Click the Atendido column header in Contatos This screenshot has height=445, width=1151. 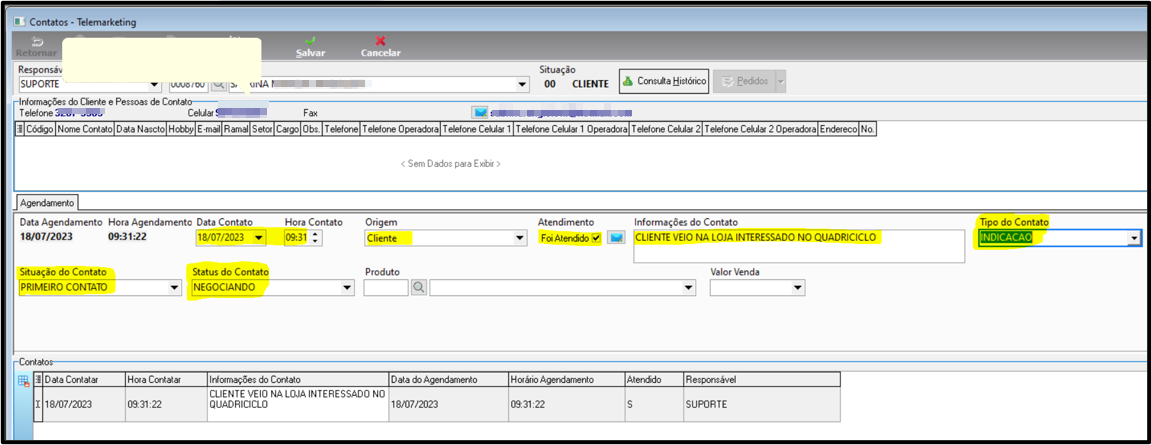click(653, 380)
